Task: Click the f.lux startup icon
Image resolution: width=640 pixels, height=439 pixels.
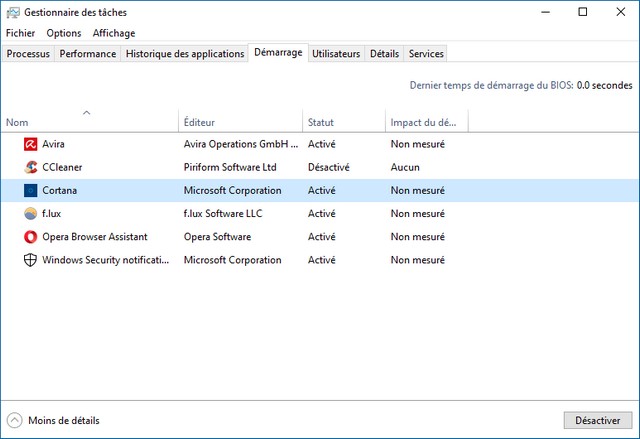Action: (31, 214)
